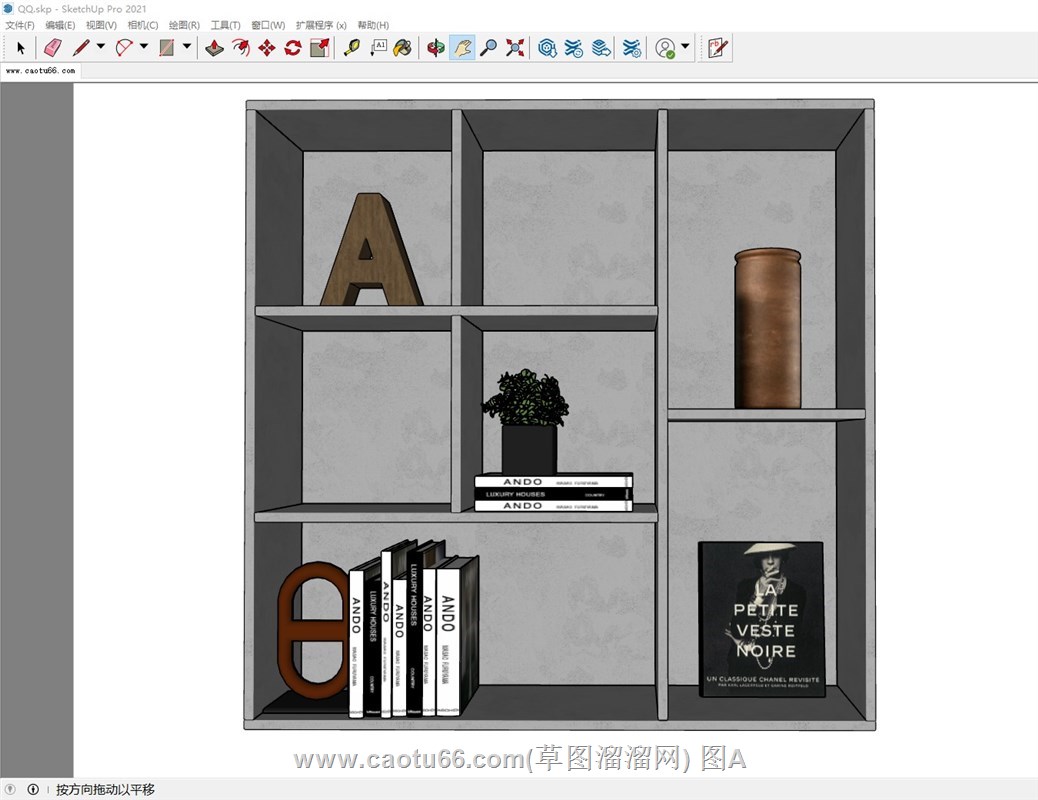Expand the pencil Line tool dropdown arrow
The height and width of the screenshot is (800, 1038).
tap(100, 46)
